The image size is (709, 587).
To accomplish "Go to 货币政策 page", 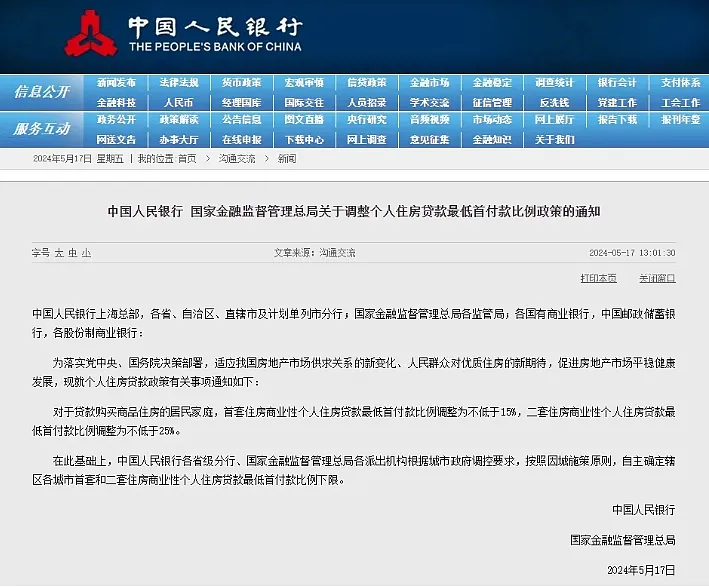I will 241,83.
